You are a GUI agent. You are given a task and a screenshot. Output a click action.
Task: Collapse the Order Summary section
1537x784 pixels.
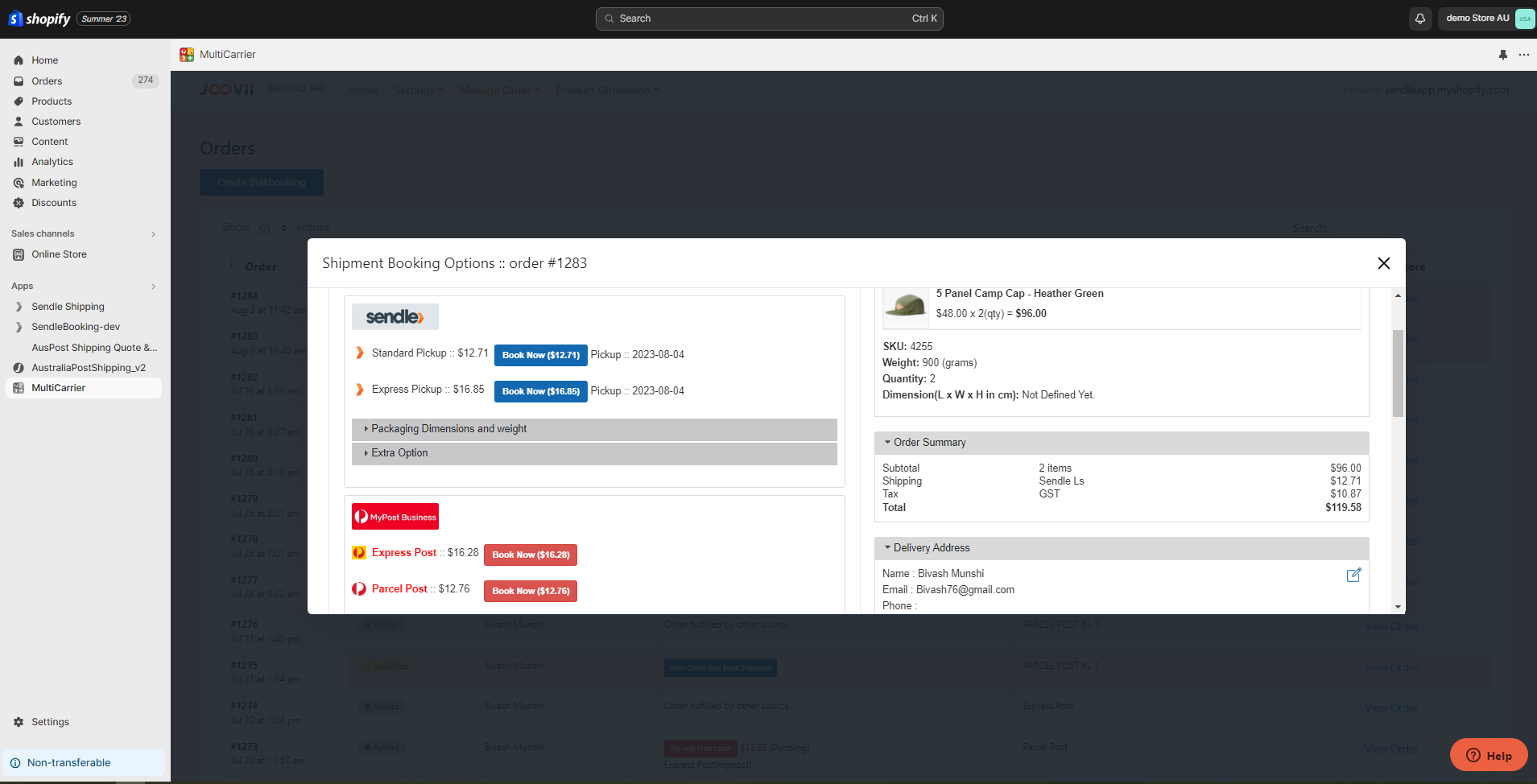[x=928, y=443]
